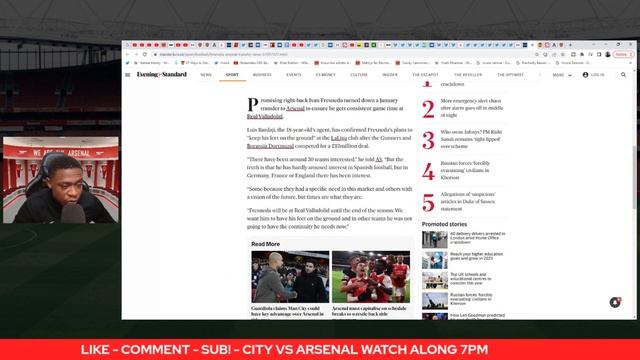Screen dimensions: 640x360
Task: Click the Twitter bookmark icon in the bookmarks bar
Action: (x=127, y=63)
